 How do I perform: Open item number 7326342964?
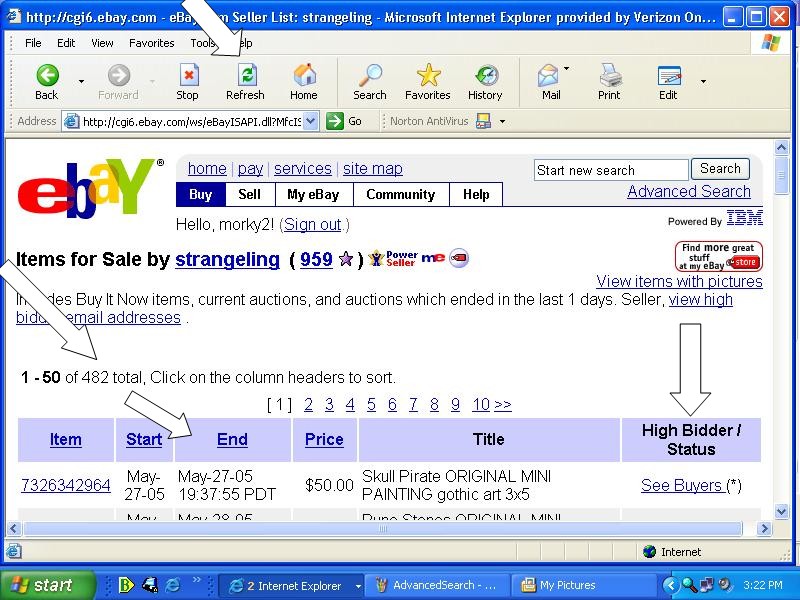tap(66, 485)
